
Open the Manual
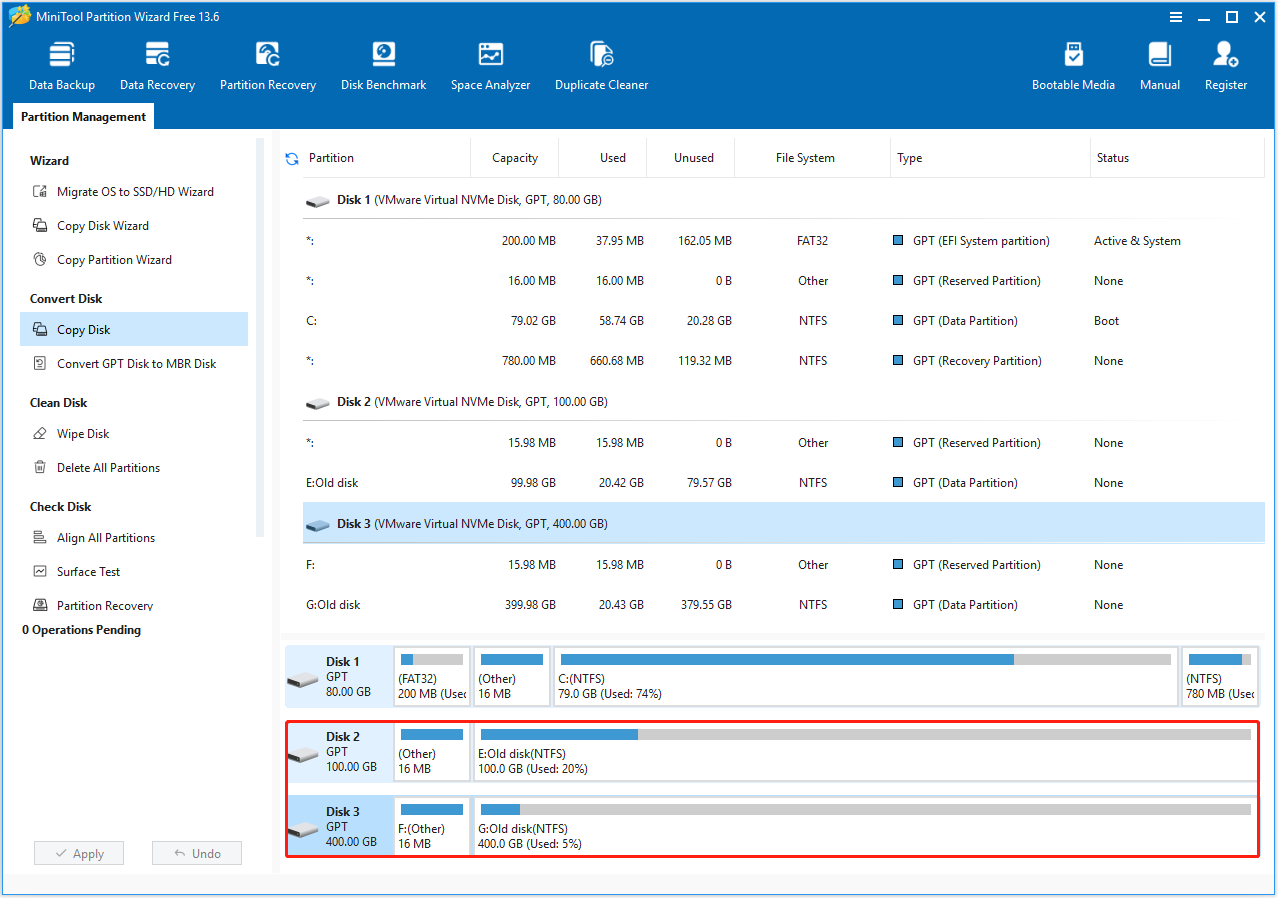(x=1160, y=66)
